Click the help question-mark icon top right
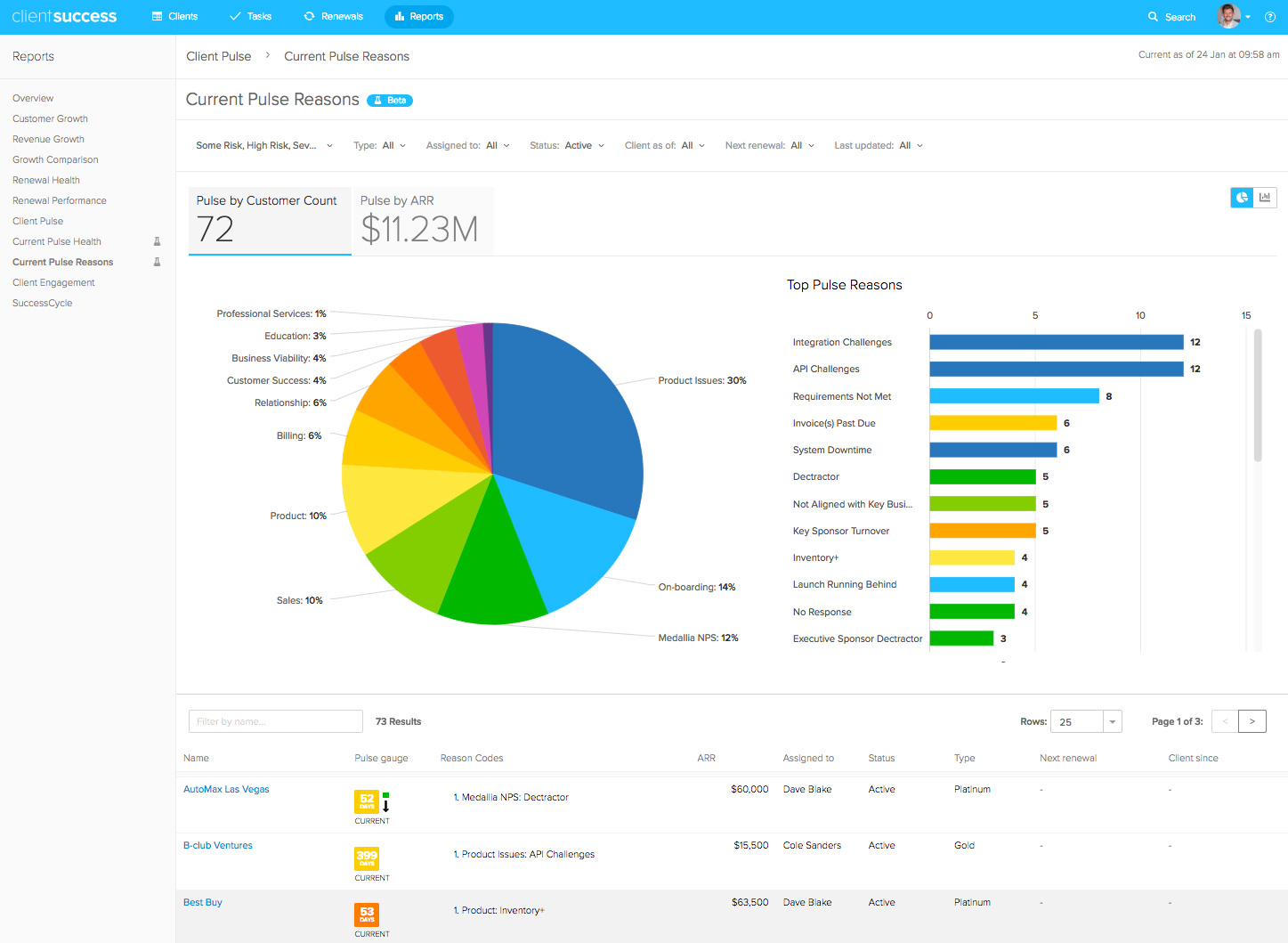Image resolution: width=1288 pixels, height=943 pixels. [x=1270, y=16]
